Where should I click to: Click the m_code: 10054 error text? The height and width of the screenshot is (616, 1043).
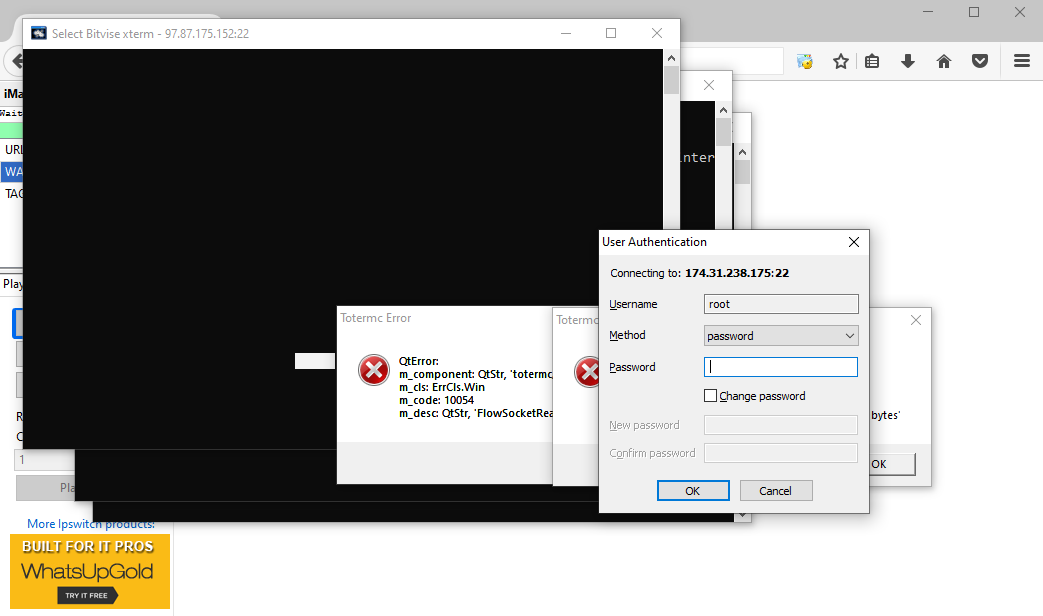click(436, 400)
